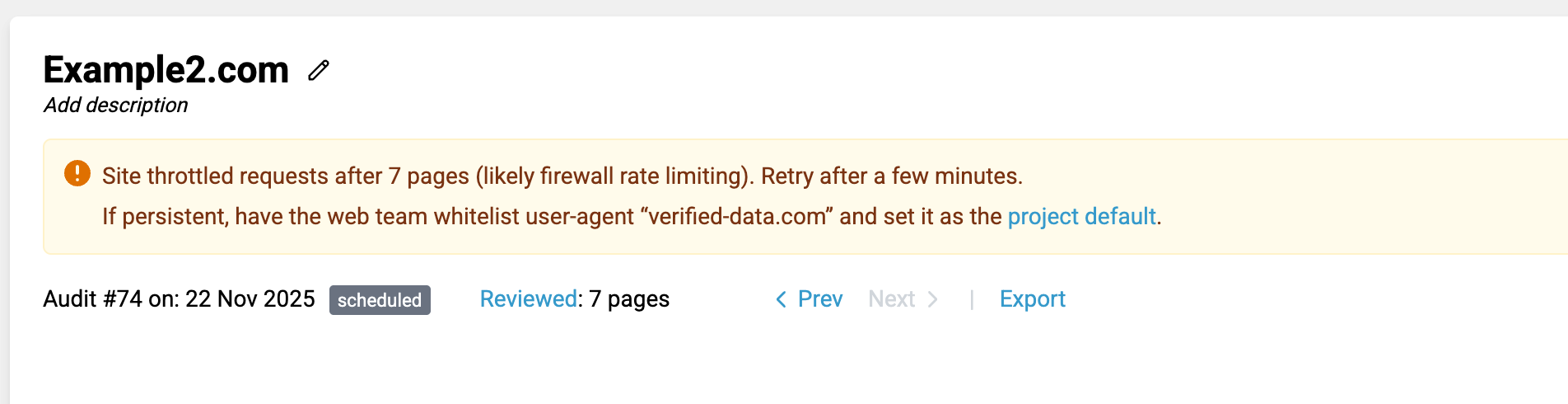Click the verified-data.com user-agent text

pos(737,217)
